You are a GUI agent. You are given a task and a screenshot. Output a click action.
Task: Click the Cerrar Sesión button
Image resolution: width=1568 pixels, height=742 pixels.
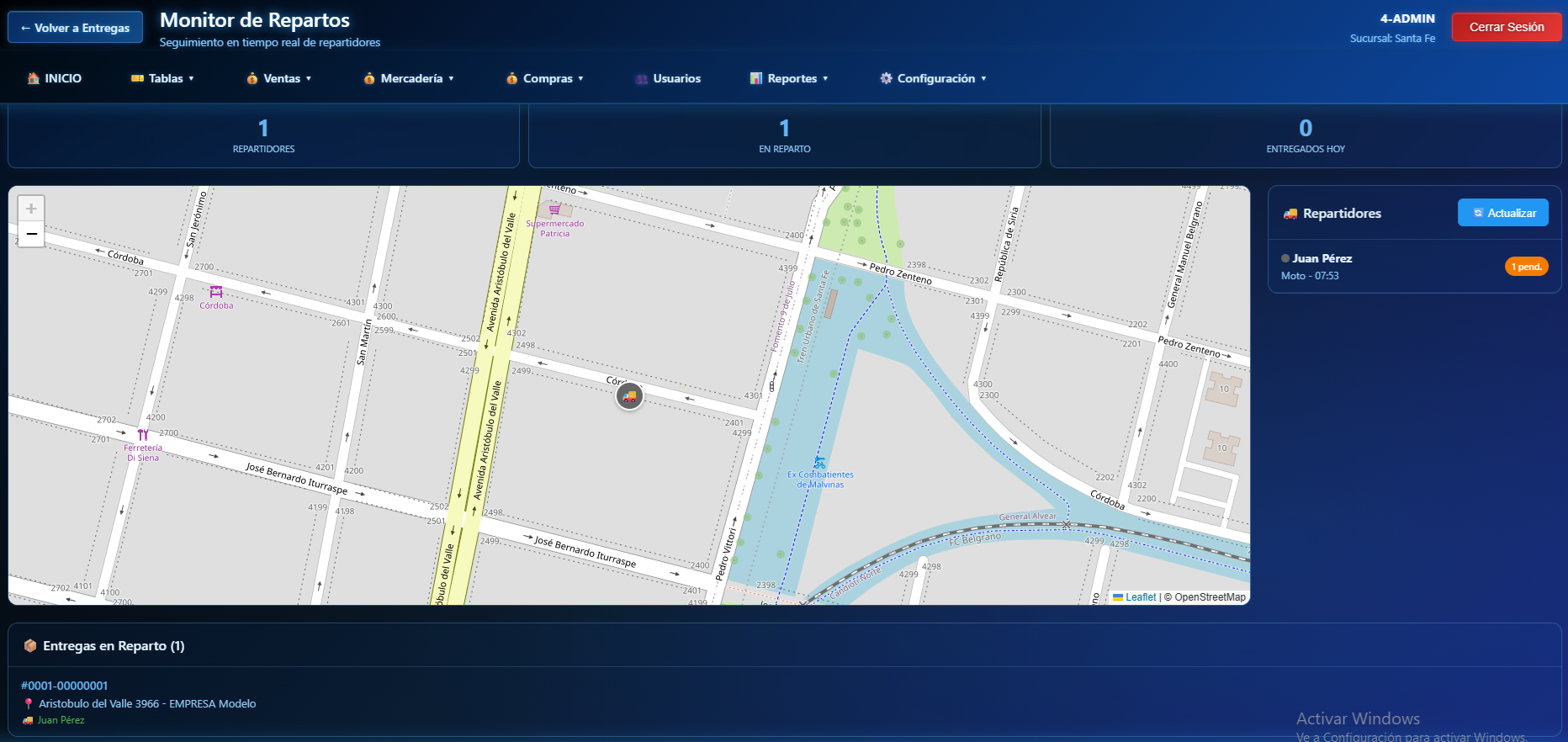coord(1506,27)
